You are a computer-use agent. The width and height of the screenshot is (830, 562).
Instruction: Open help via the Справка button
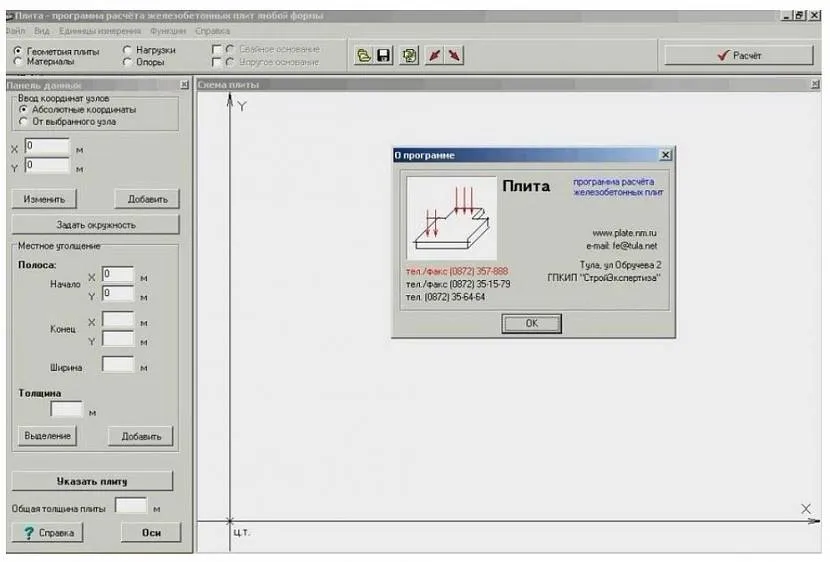pyautogui.click(x=47, y=533)
